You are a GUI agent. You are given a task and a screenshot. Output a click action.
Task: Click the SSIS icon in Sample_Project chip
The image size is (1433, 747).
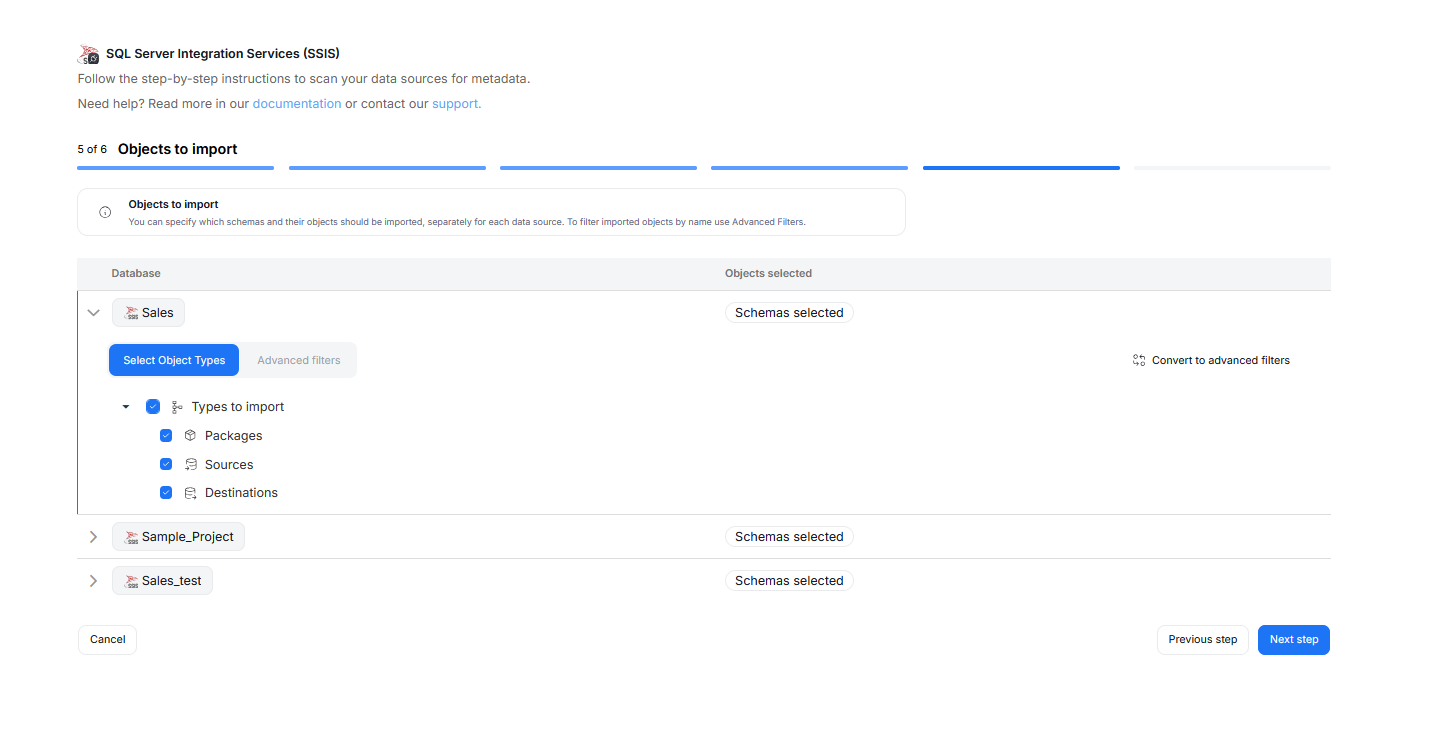(x=131, y=537)
